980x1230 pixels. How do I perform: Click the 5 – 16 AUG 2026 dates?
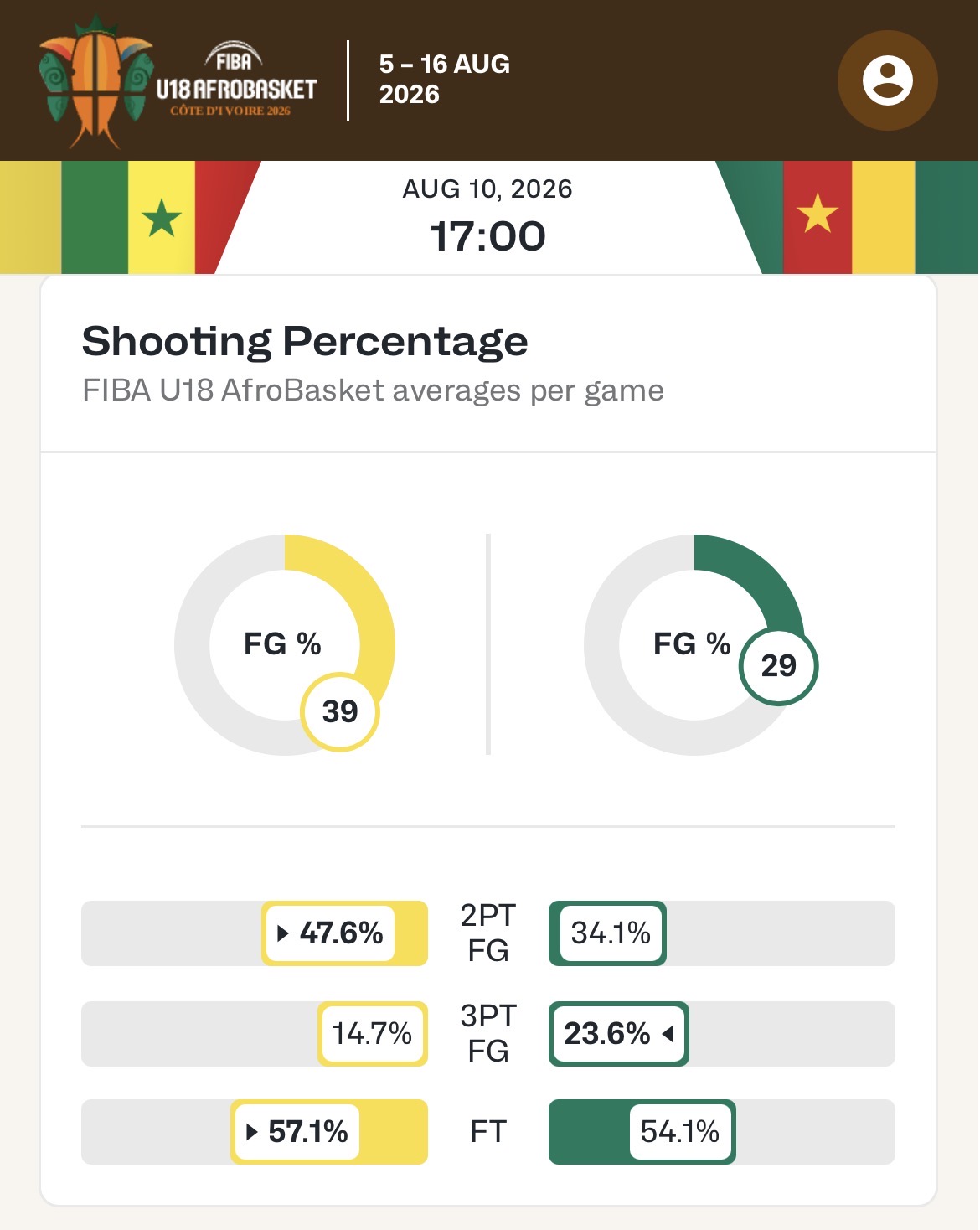[x=445, y=79]
